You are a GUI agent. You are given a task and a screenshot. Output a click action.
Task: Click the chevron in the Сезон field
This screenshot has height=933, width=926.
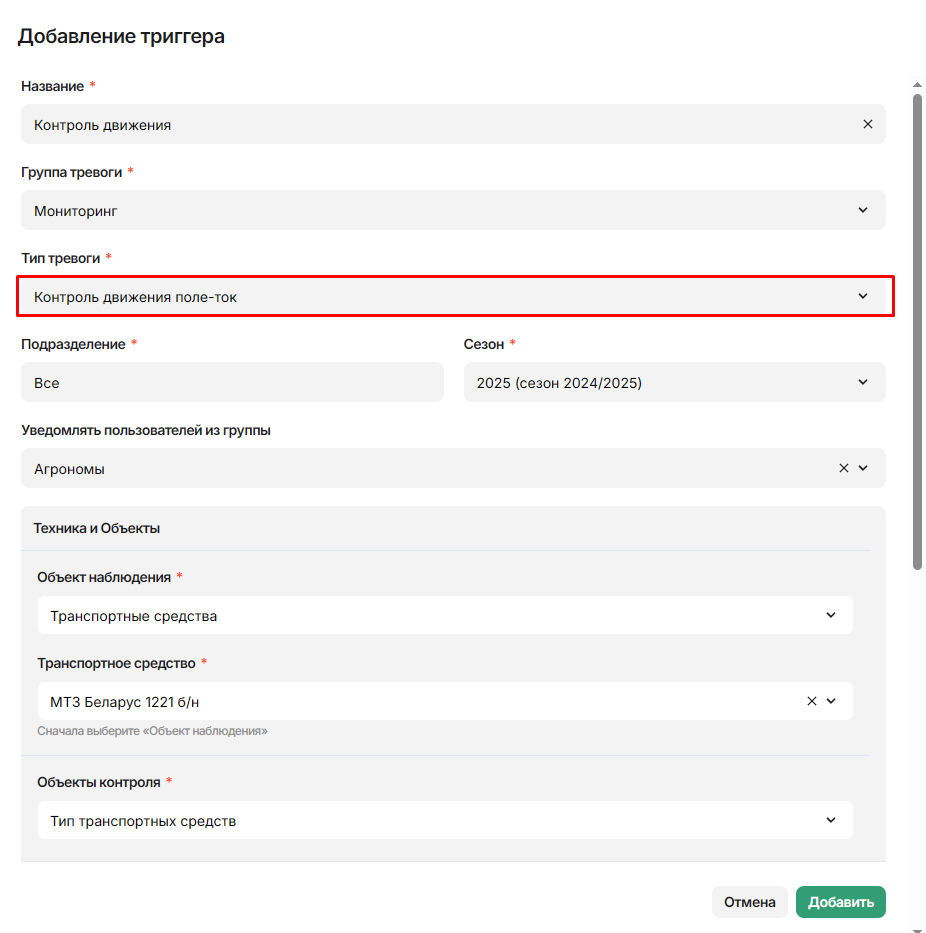(x=863, y=382)
